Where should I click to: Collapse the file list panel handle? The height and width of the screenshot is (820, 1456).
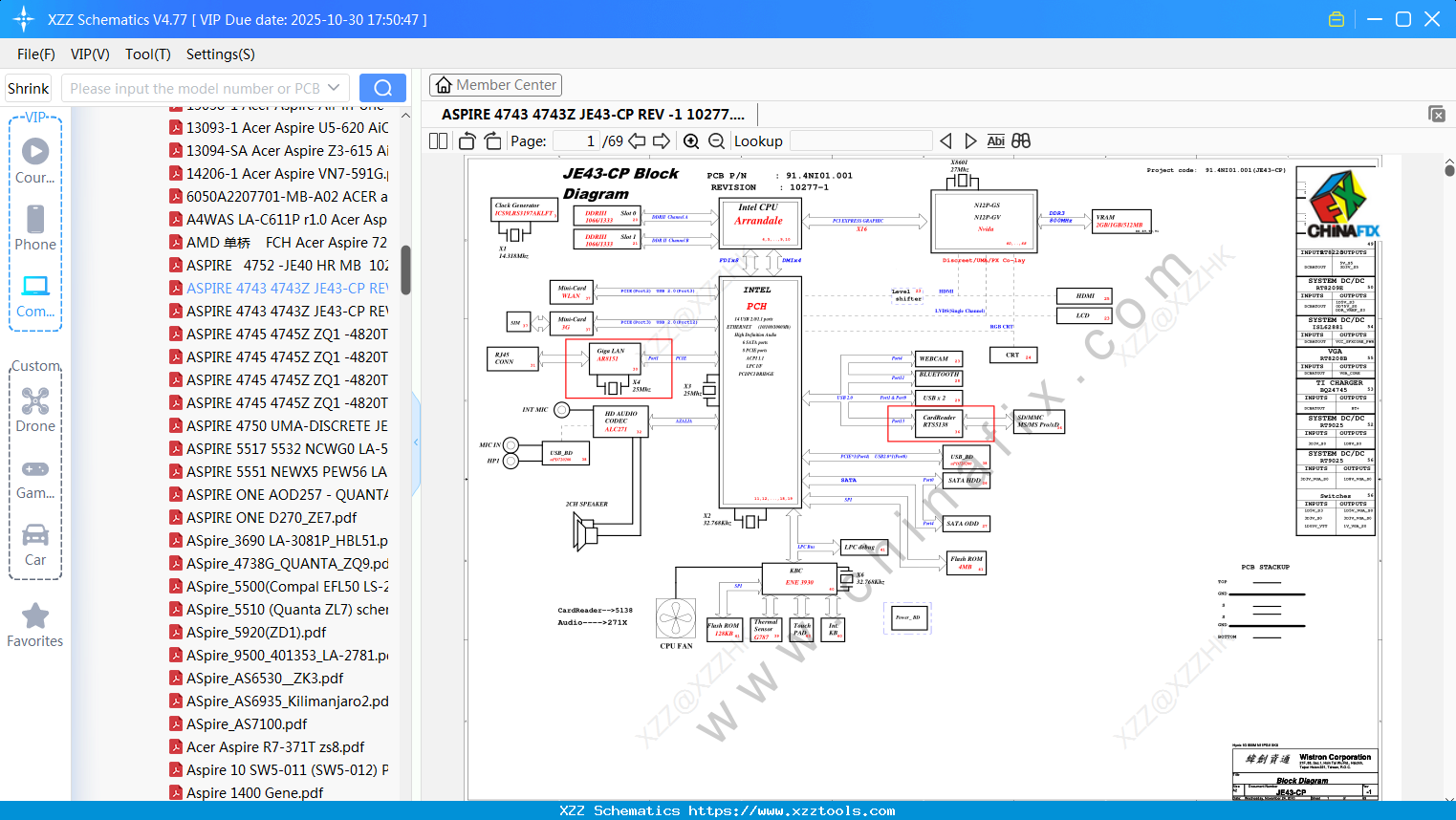pyautogui.click(x=416, y=442)
